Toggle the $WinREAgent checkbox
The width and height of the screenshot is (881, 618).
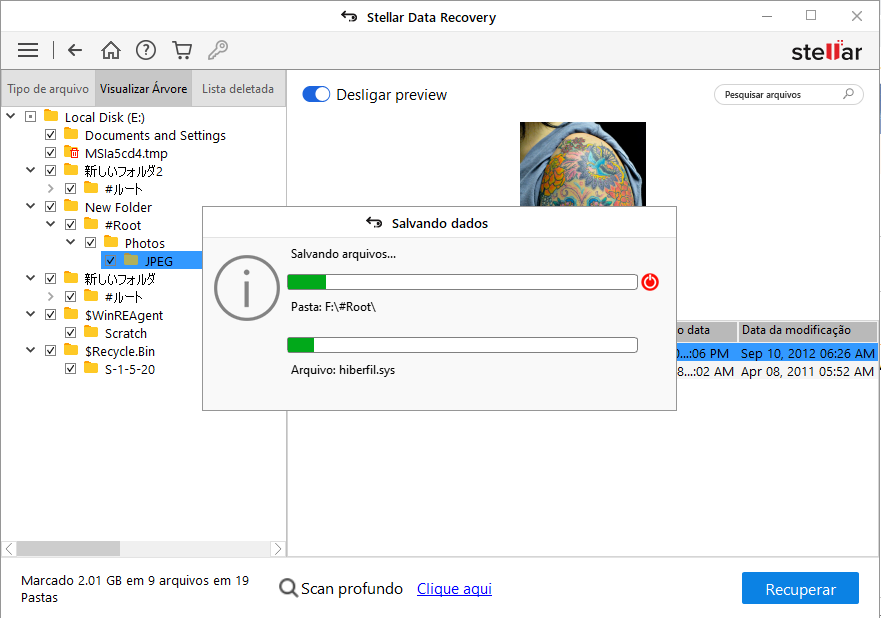point(51,315)
